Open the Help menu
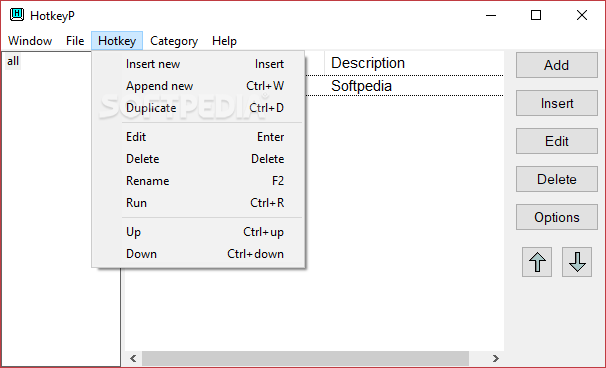The image size is (606, 368). (224, 41)
